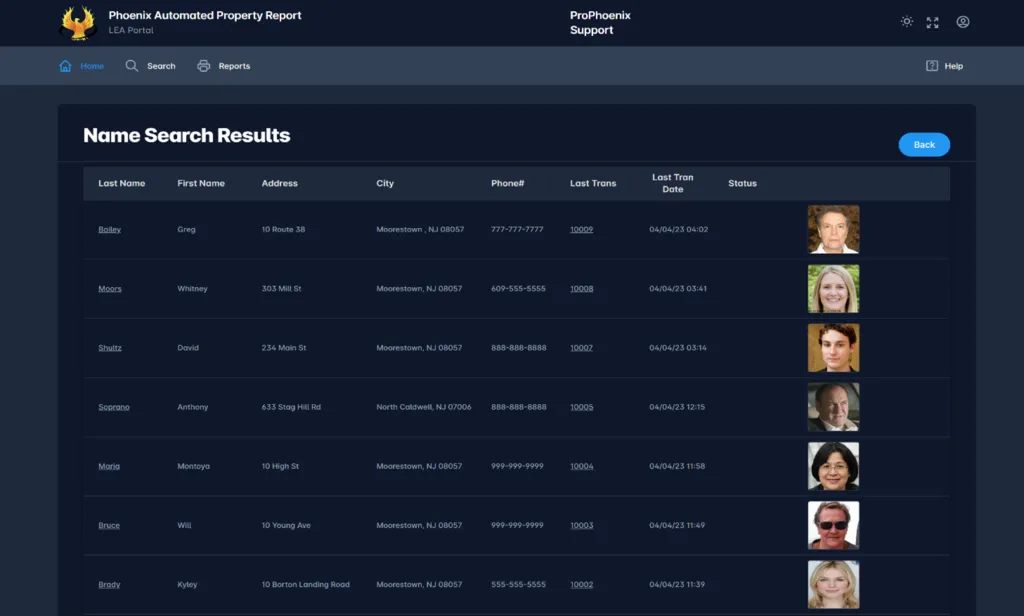1024x616 pixels.
Task: Click the First Name column header
Action: 201,184
